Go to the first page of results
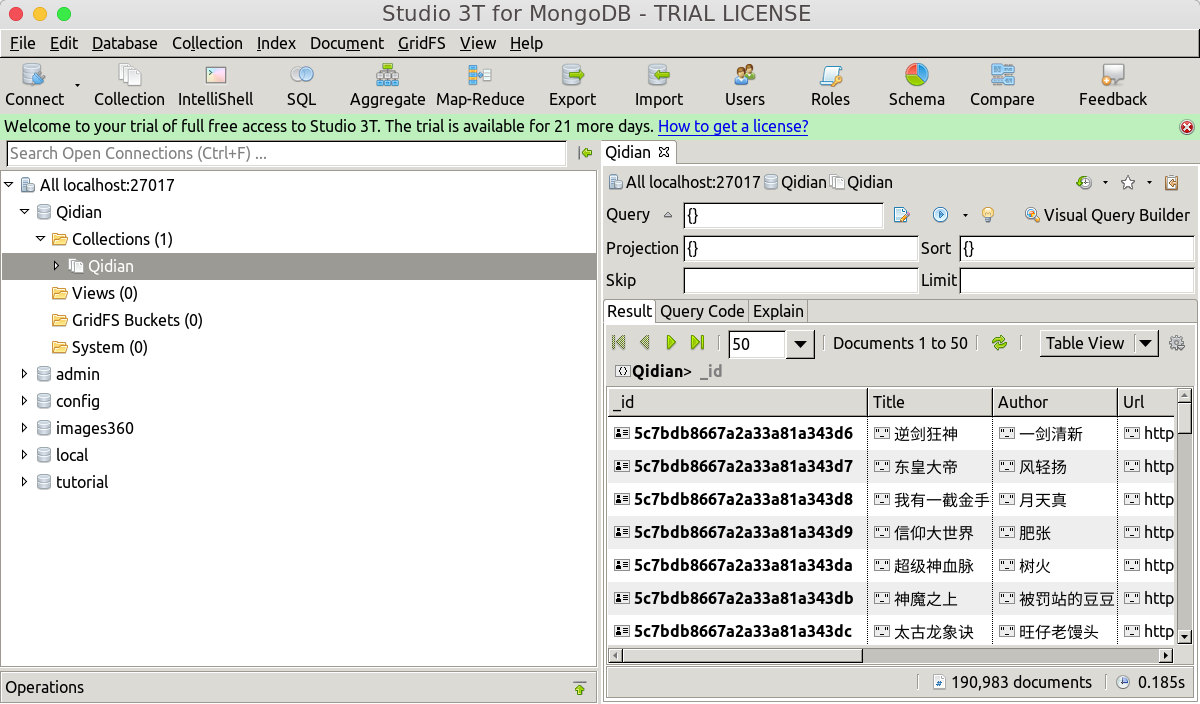 [619, 343]
